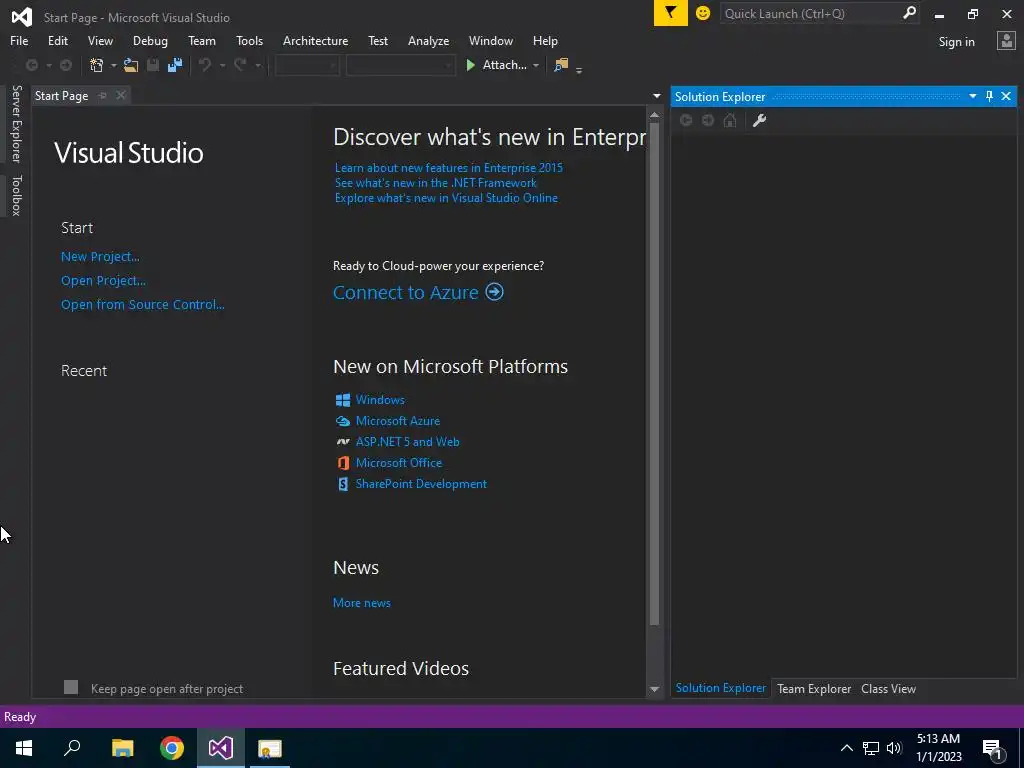Open the Edit menu
Screen dimensions: 1024x768
(x=57, y=40)
